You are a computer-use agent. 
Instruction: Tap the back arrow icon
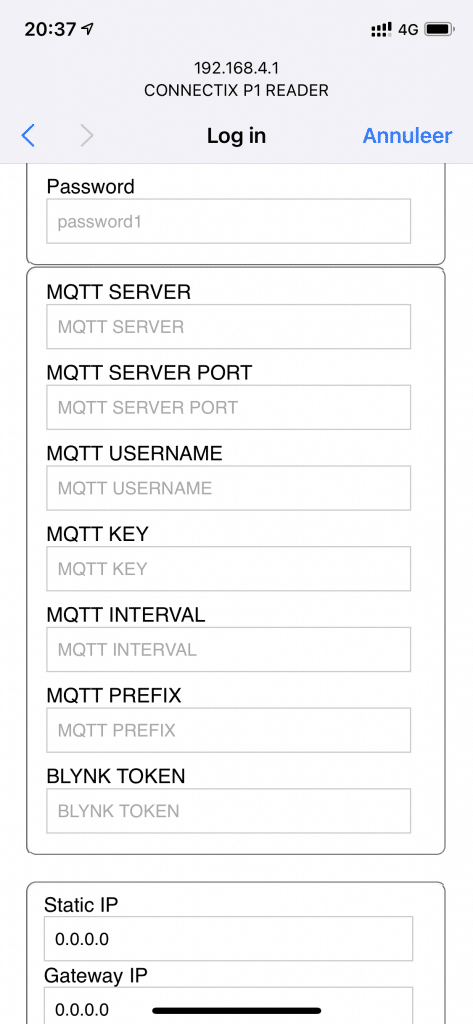pyautogui.click(x=27, y=136)
